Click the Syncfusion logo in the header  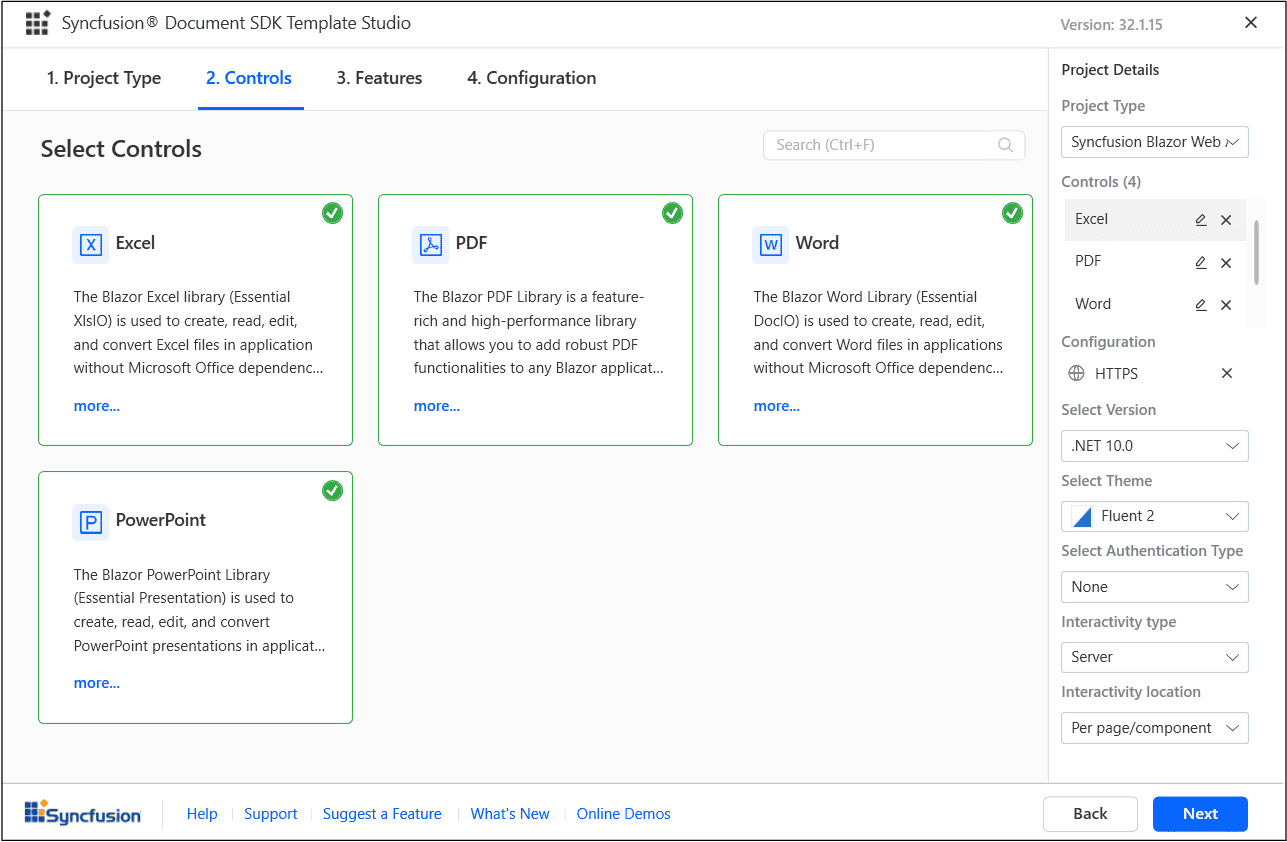37,22
